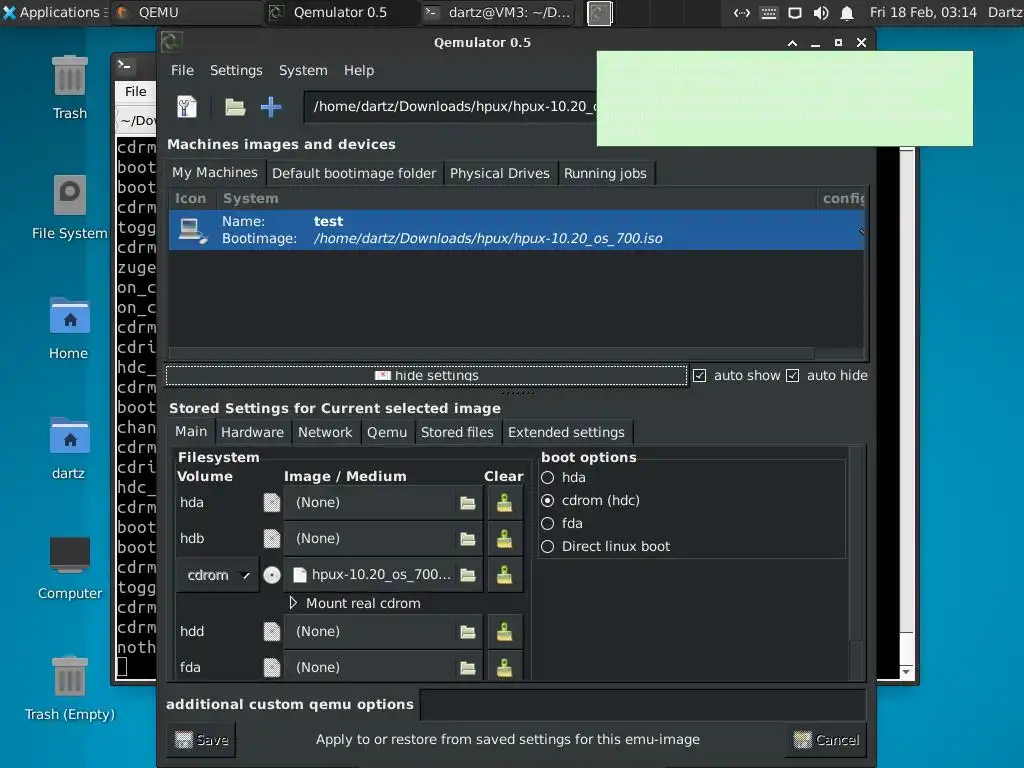This screenshot has width=1024, height=768.
Task: Clear the cdrom image with broom icon
Action: click(x=504, y=575)
